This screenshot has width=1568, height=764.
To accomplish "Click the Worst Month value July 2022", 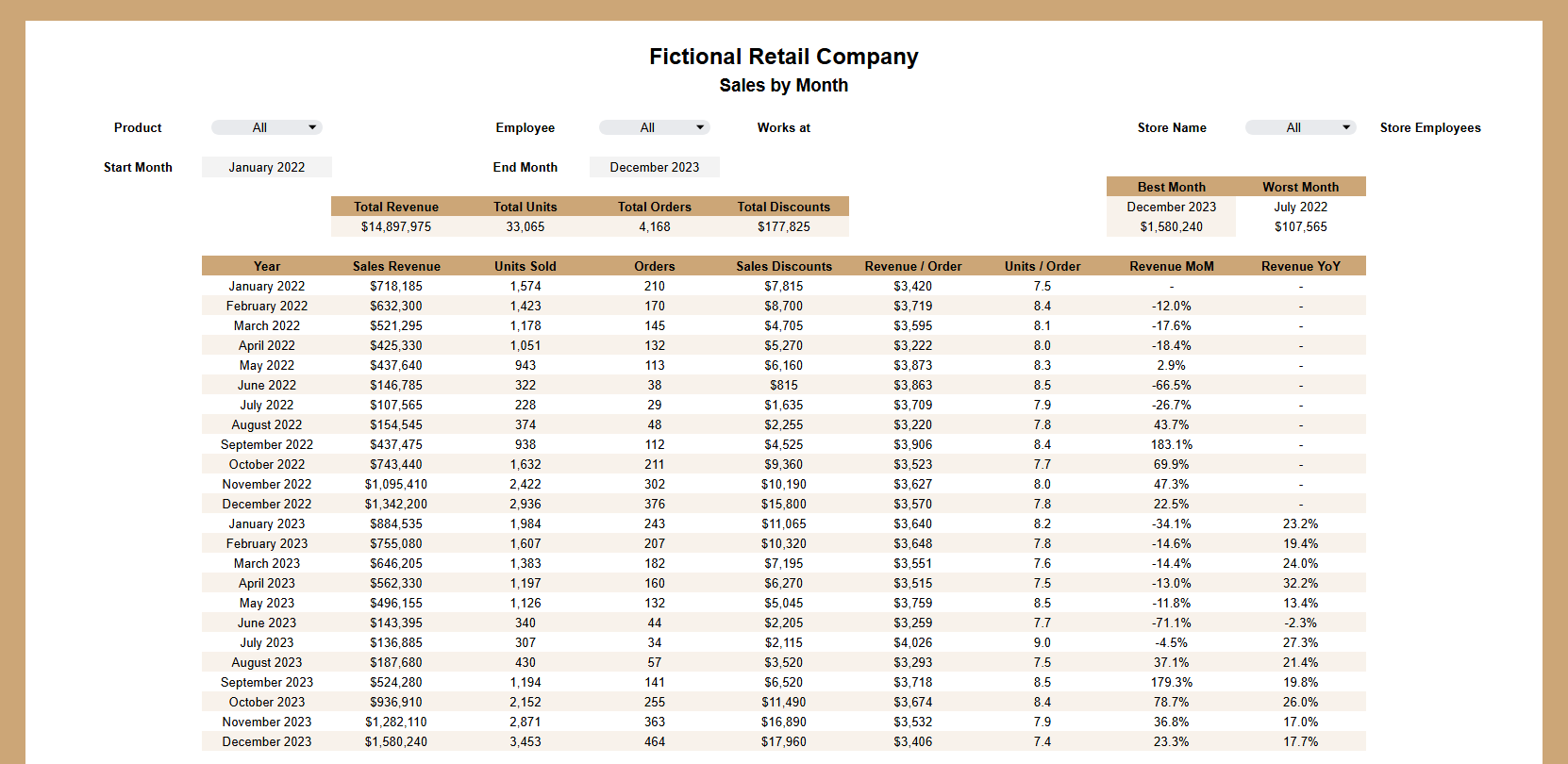I will pyautogui.click(x=1300, y=207).
